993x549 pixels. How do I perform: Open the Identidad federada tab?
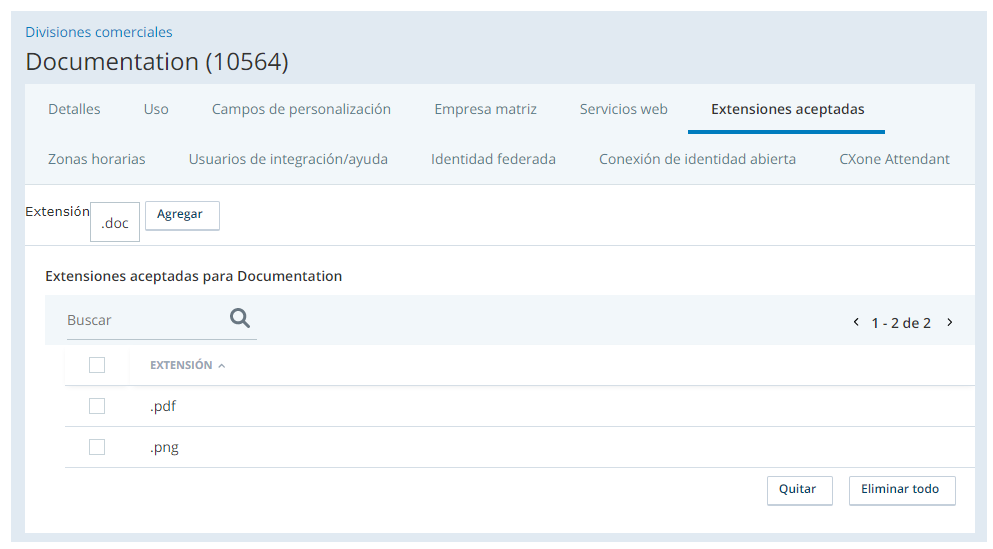tap(493, 159)
